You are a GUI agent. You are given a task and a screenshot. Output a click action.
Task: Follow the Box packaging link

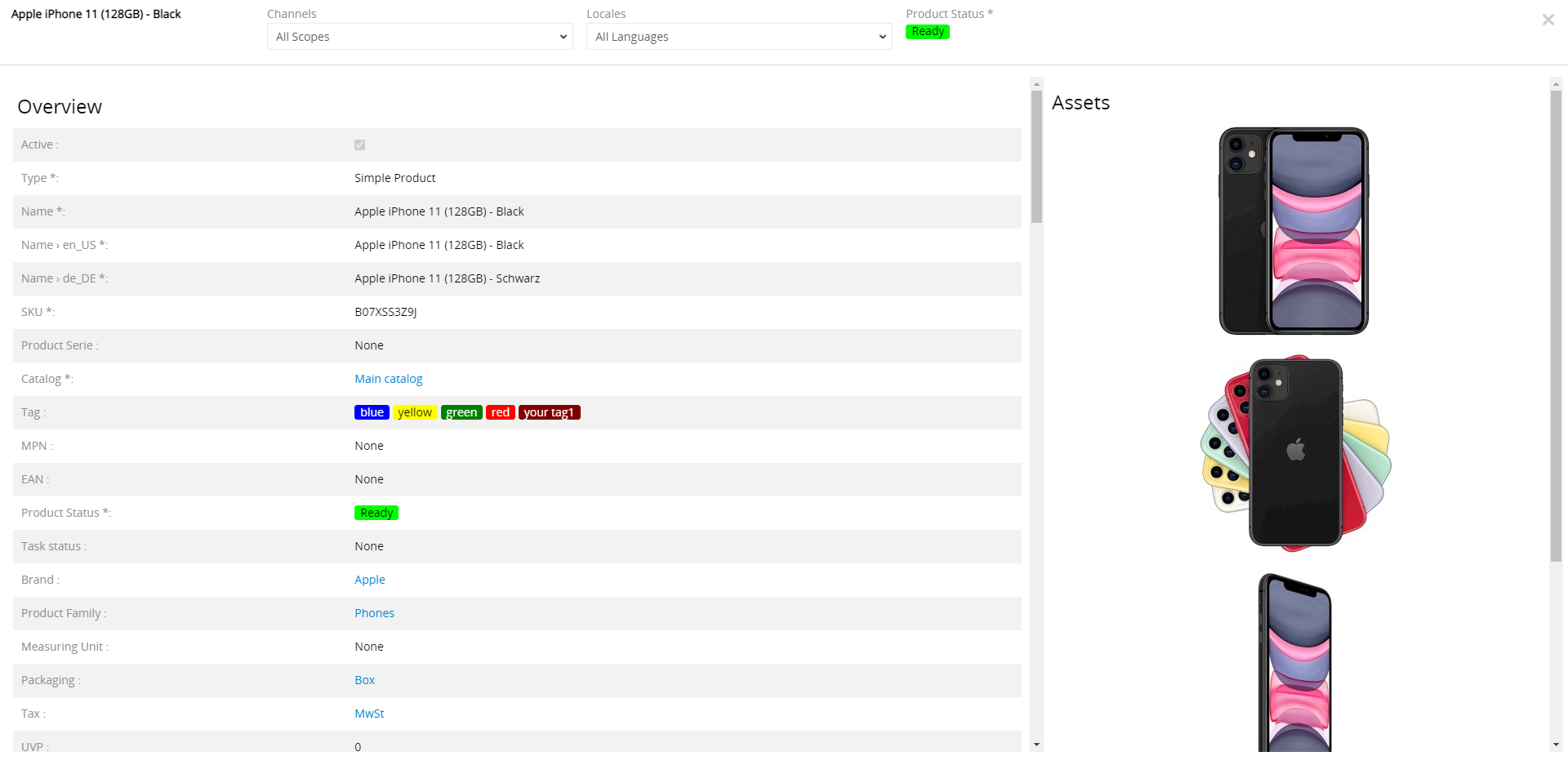tap(364, 680)
